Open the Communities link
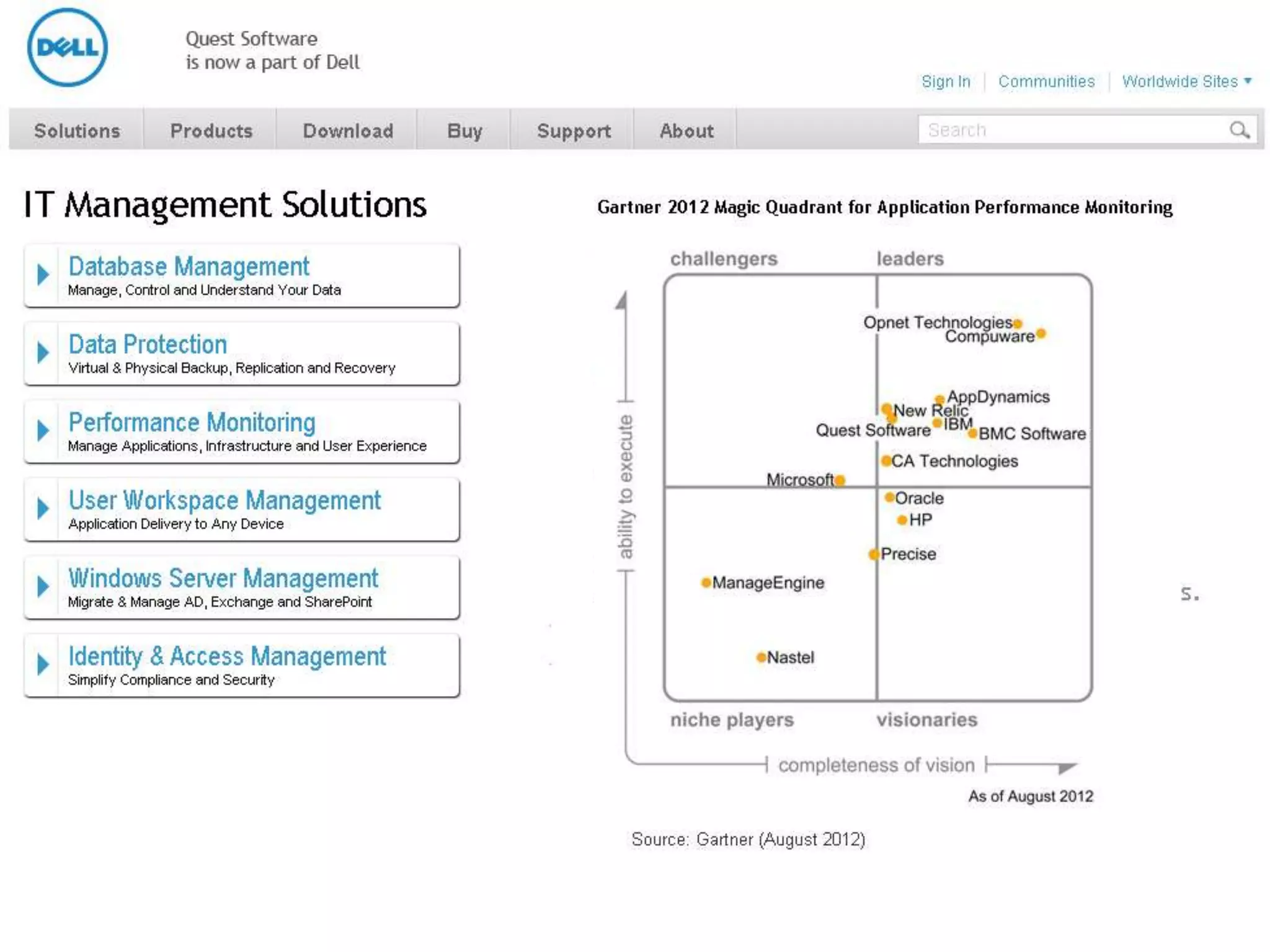The height and width of the screenshot is (952, 1270). tap(1046, 81)
